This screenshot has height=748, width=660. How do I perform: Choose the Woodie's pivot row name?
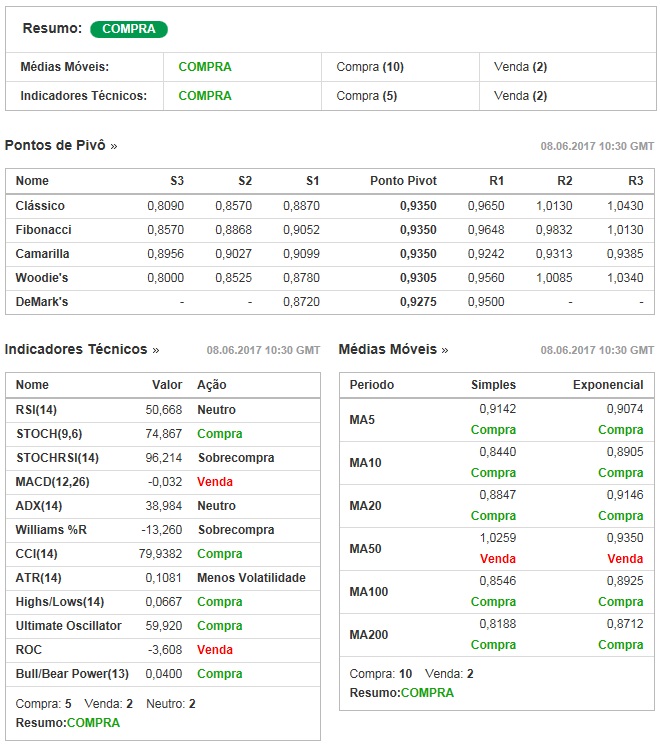coord(43,278)
